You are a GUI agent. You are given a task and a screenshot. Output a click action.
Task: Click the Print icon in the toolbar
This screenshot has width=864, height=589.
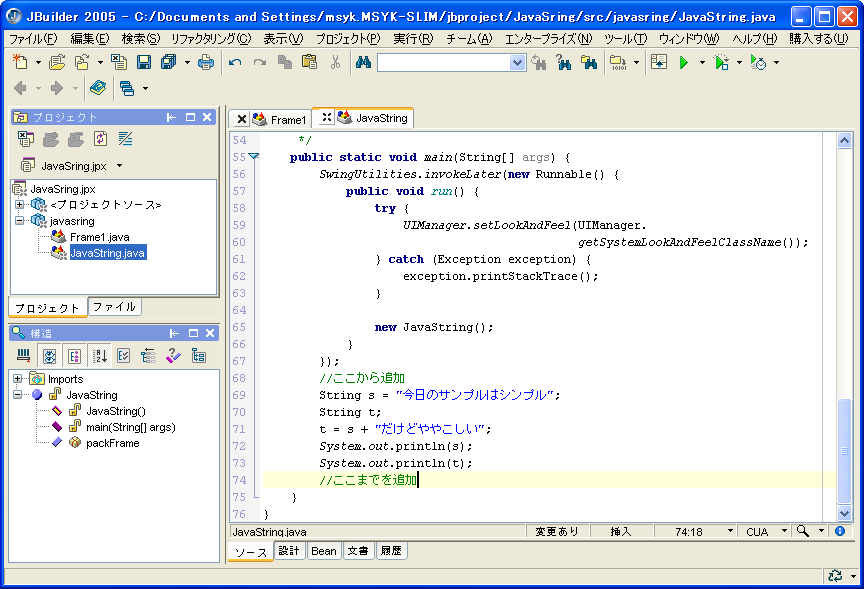point(205,62)
